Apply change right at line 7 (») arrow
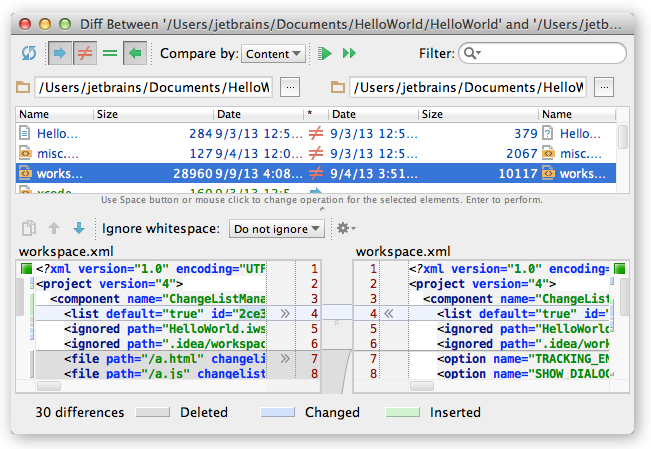 (285, 358)
